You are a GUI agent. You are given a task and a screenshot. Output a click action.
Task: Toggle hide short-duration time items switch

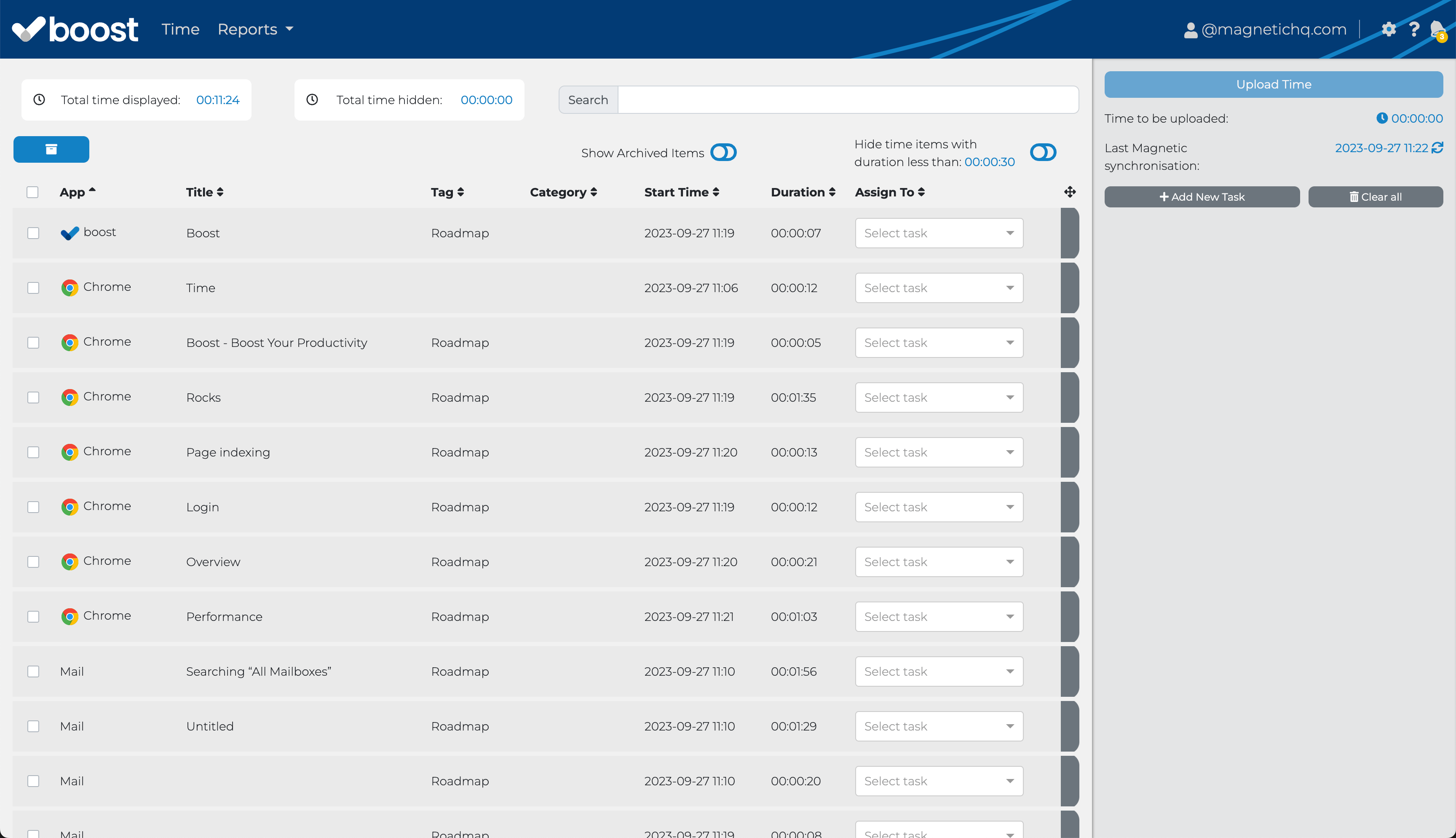click(x=1043, y=153)
